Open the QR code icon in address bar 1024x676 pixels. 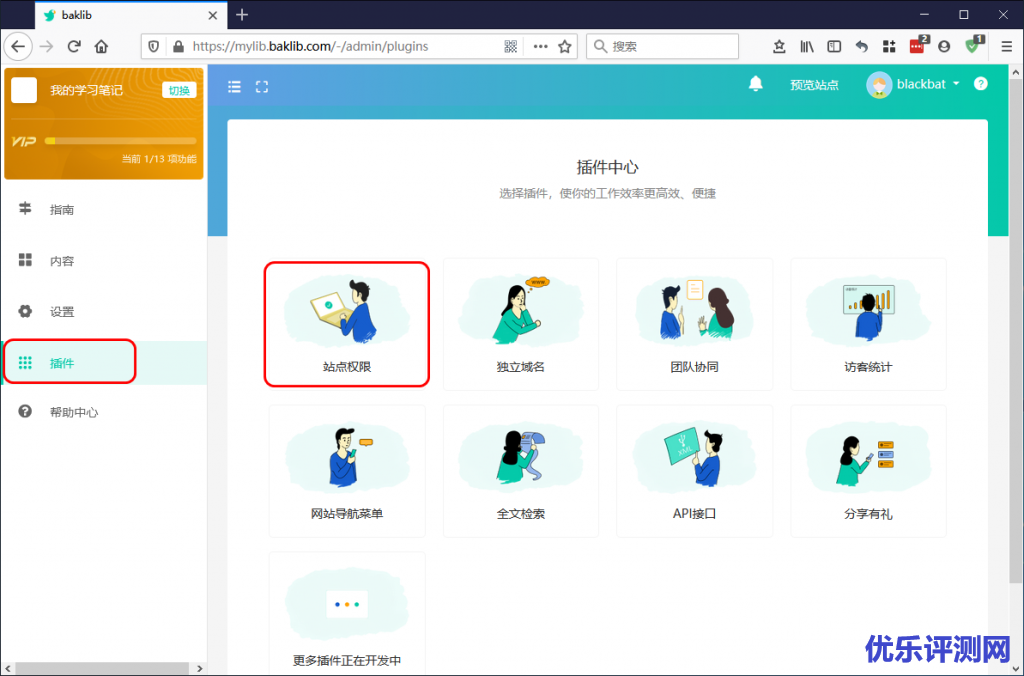(511, 46)
